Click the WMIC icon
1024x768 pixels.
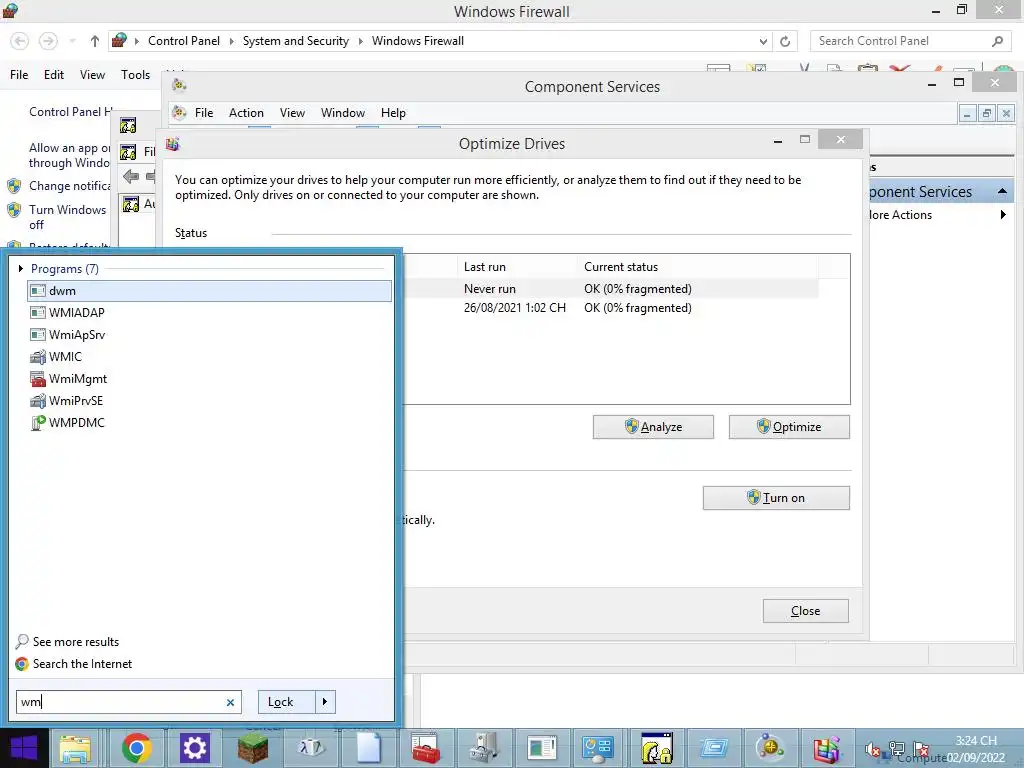(38, 357)
